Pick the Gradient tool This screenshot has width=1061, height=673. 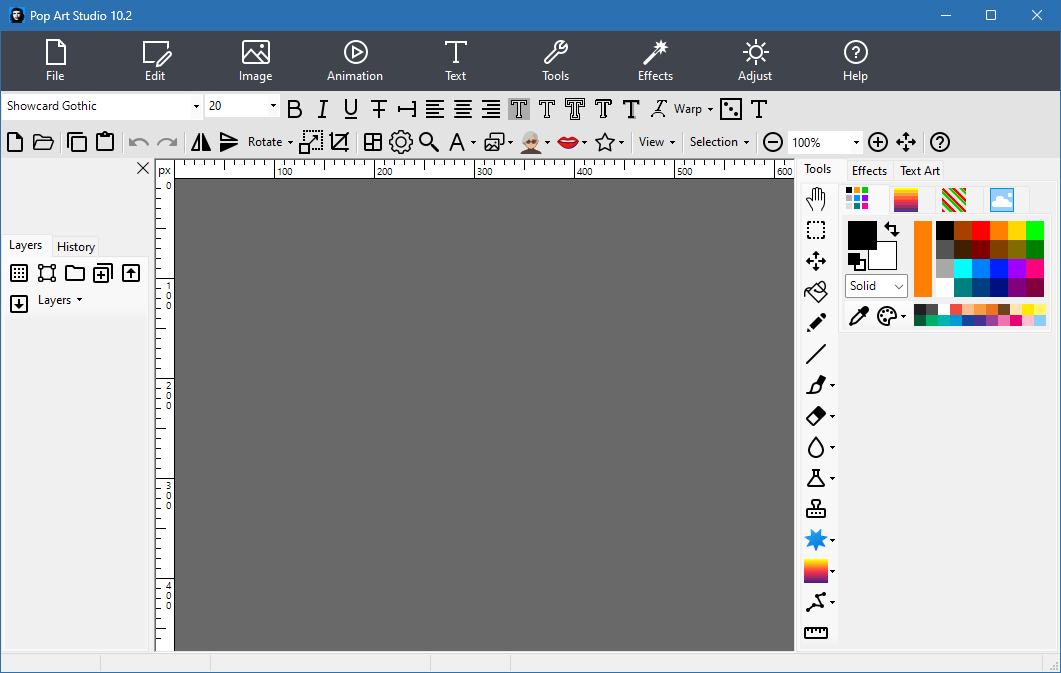pos(816,571)
